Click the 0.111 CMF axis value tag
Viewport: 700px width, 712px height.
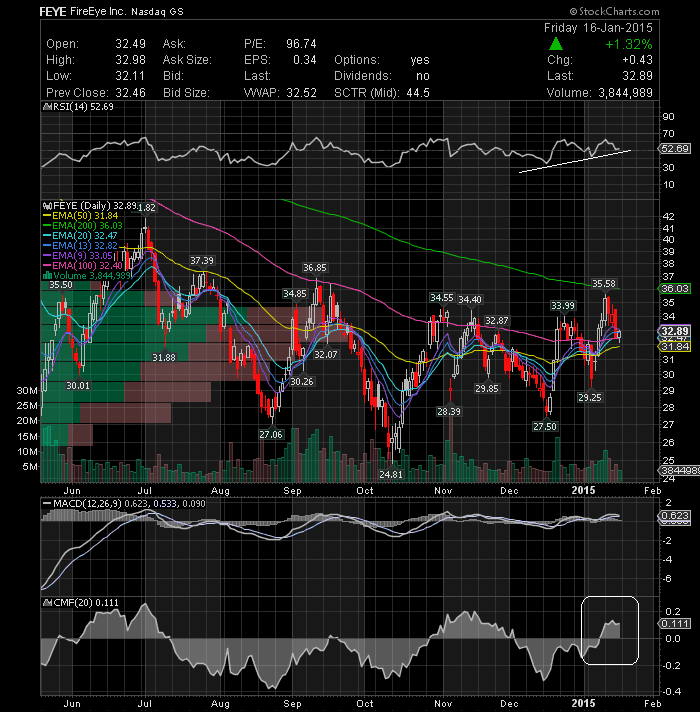pyautogui.click(x=675, y=623)
